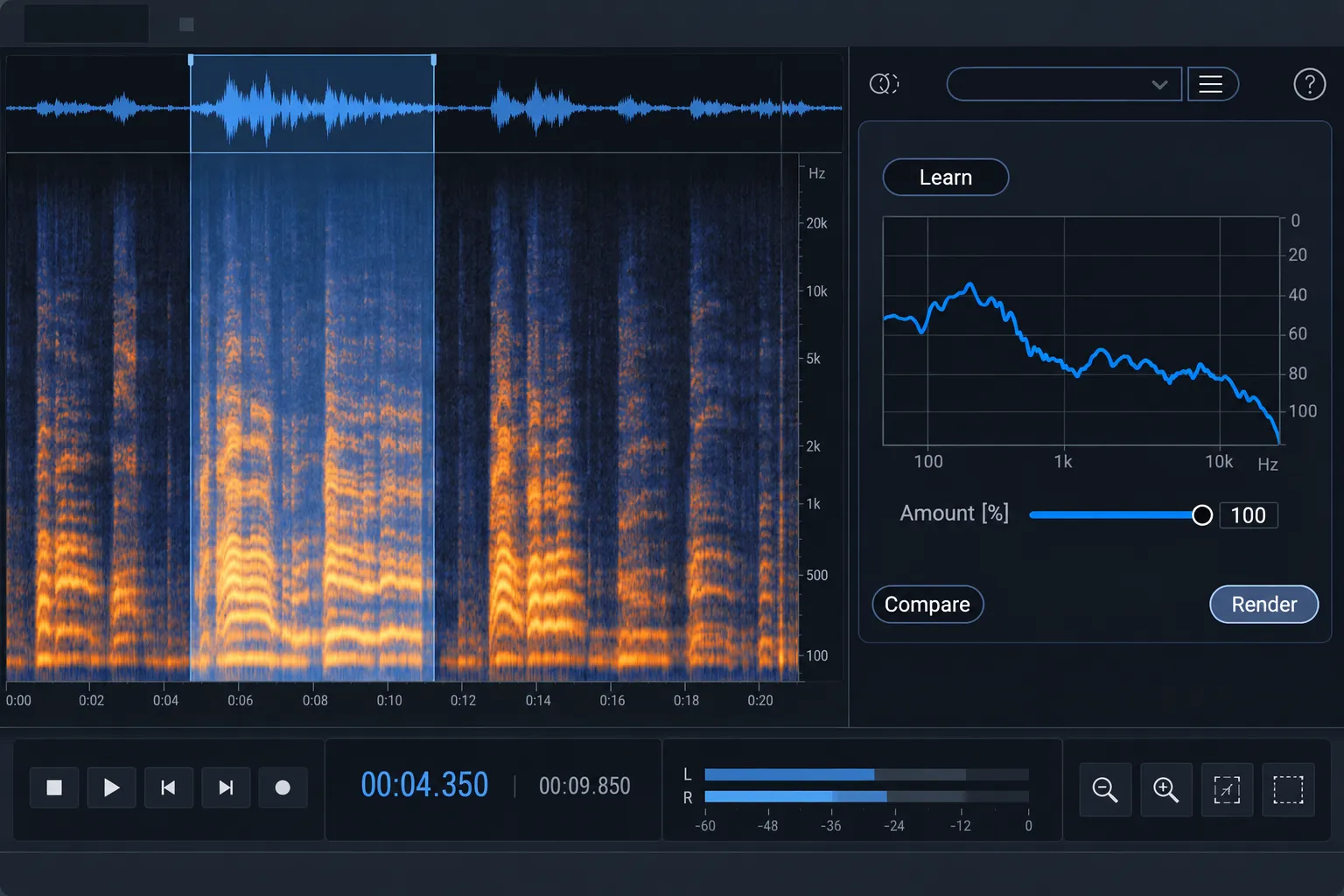Click the 500 label on spectrogram frequency scale
The image size is (1344, 896).
click(816, 575)
